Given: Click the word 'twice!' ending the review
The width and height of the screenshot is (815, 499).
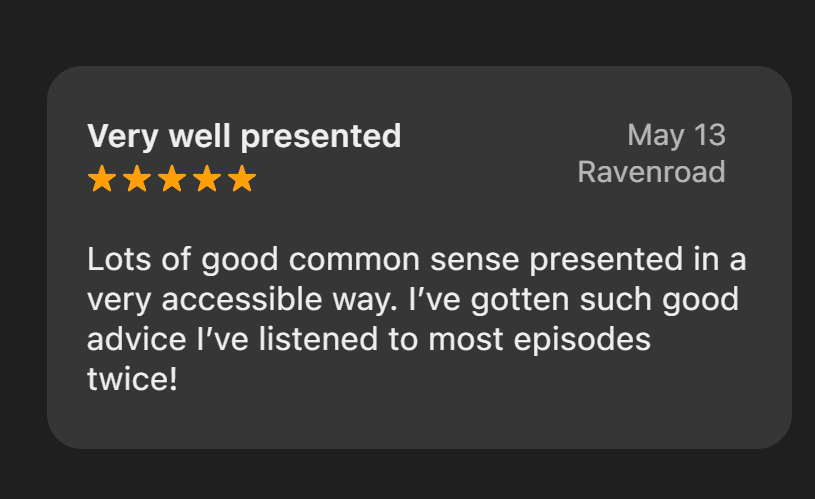Looking at the screenshot, I should click(132, 379).
